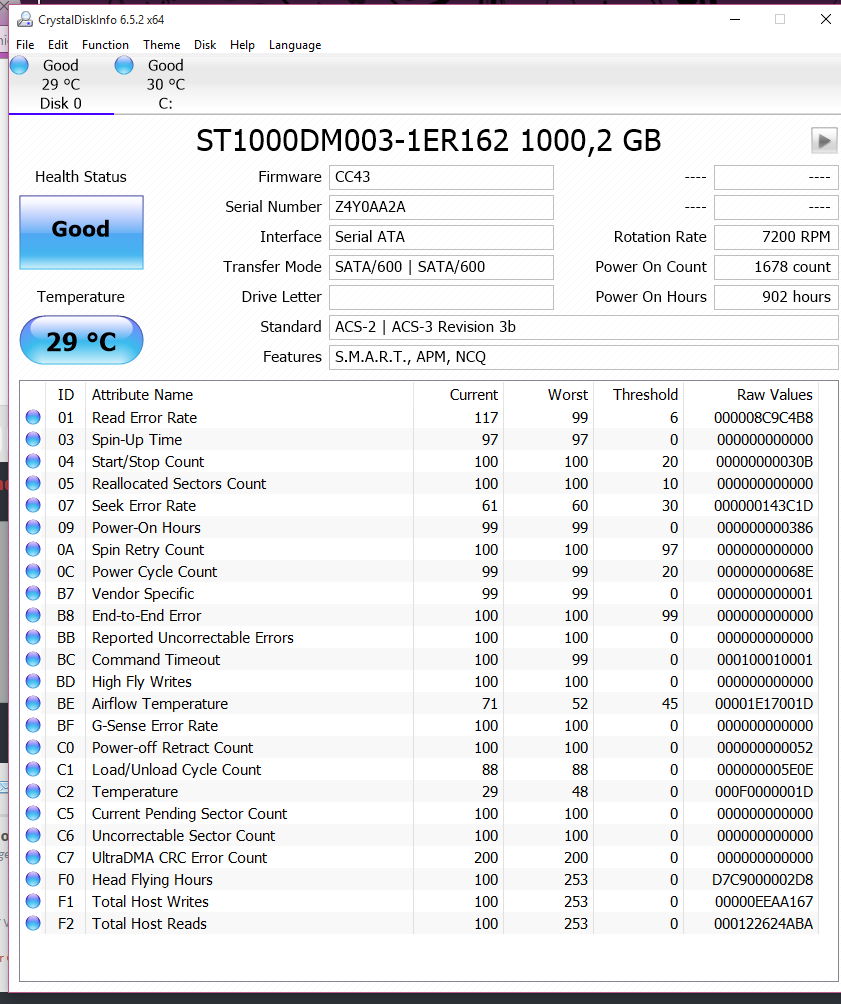Click the next disk arrow button
This screenshot has height=1004, width=841.
[x=824, y=141]
